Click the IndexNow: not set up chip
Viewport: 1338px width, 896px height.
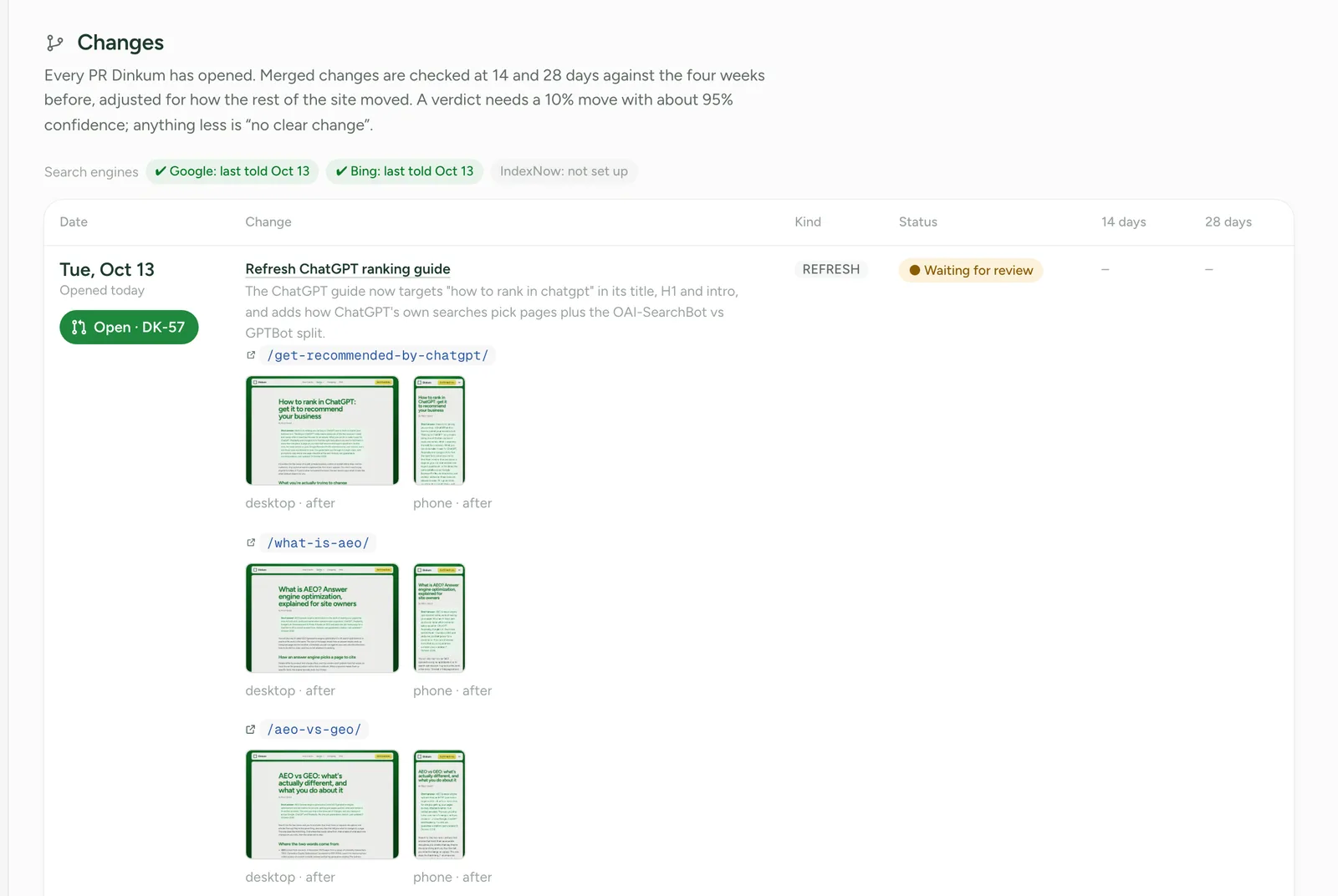point(564,171)
